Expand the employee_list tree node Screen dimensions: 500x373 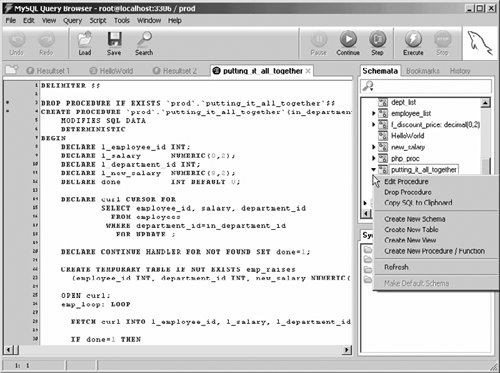click(x=373, y=113)
